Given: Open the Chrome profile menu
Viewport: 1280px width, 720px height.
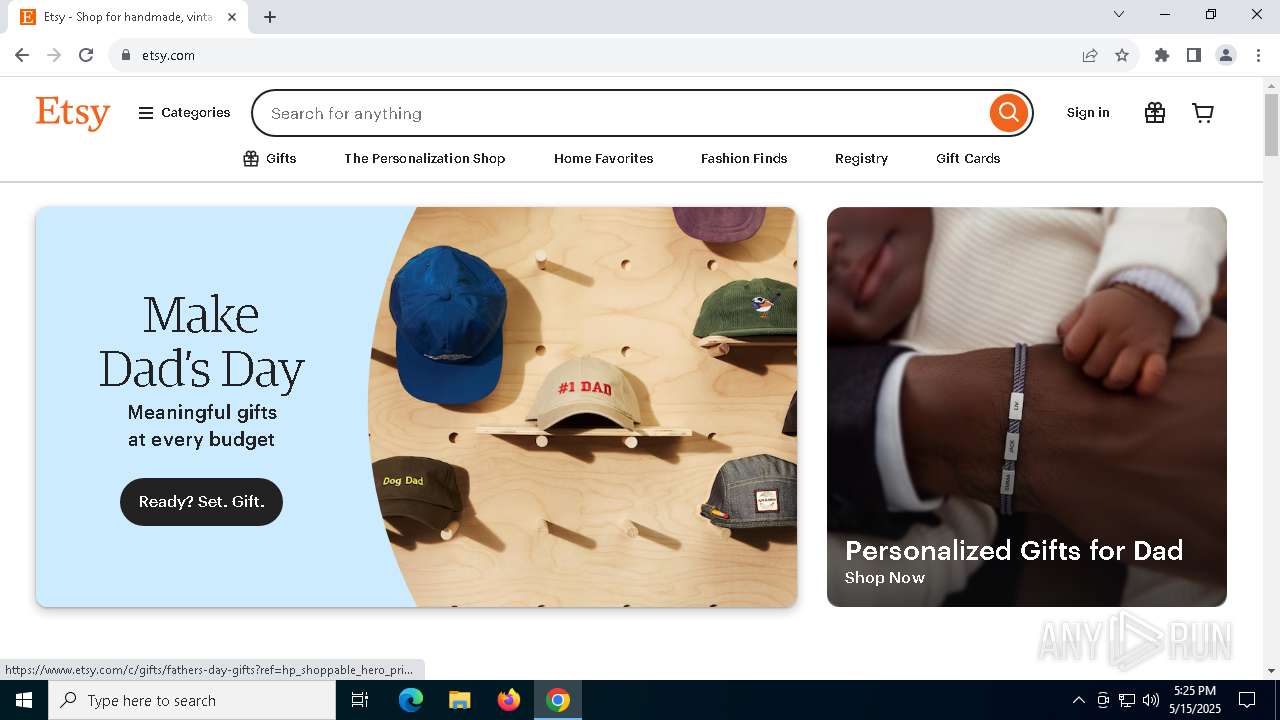Looking at the screenshot, I should [x=1226, y=55].
